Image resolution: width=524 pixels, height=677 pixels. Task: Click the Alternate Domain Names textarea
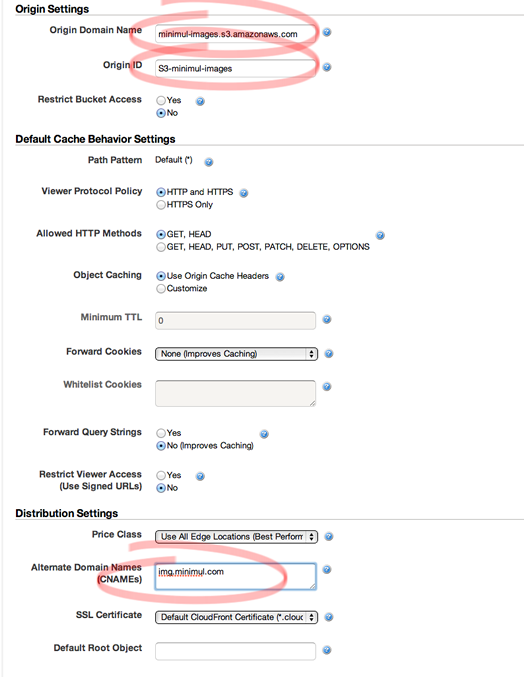(235, 576)
